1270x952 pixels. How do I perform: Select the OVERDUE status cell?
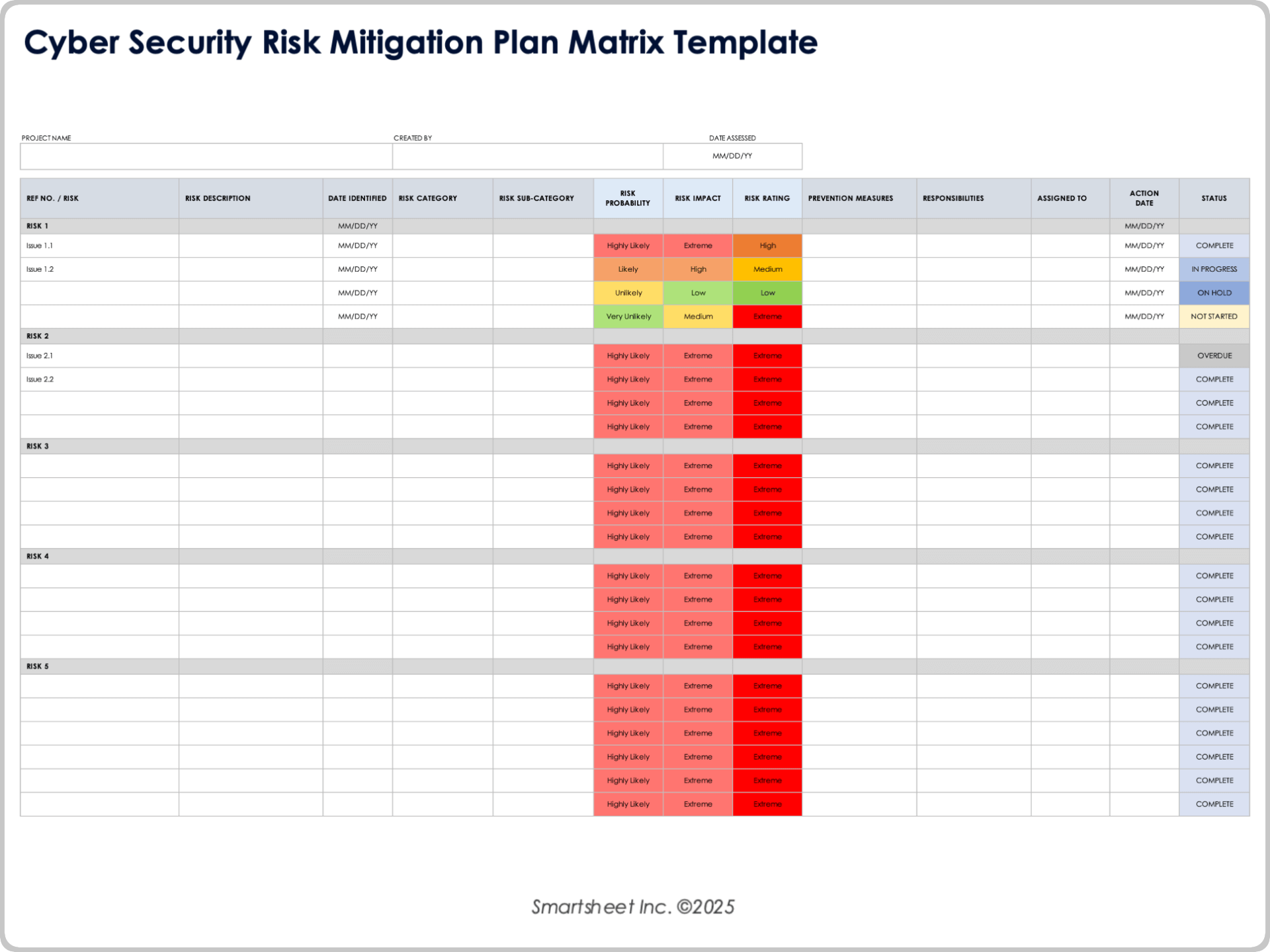click(x=1214, y=355)
